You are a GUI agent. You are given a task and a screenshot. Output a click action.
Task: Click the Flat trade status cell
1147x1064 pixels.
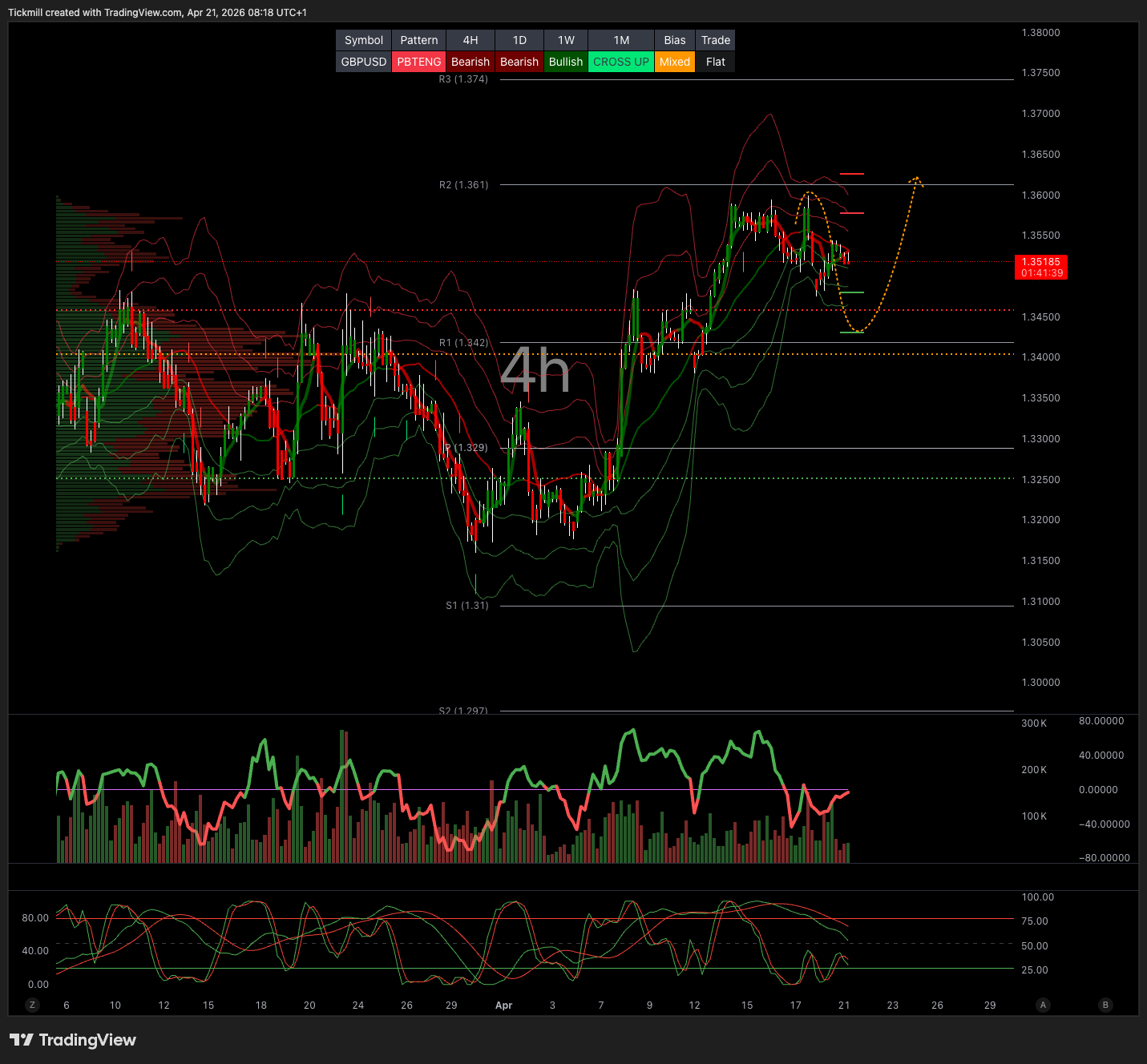pos(716,62)
